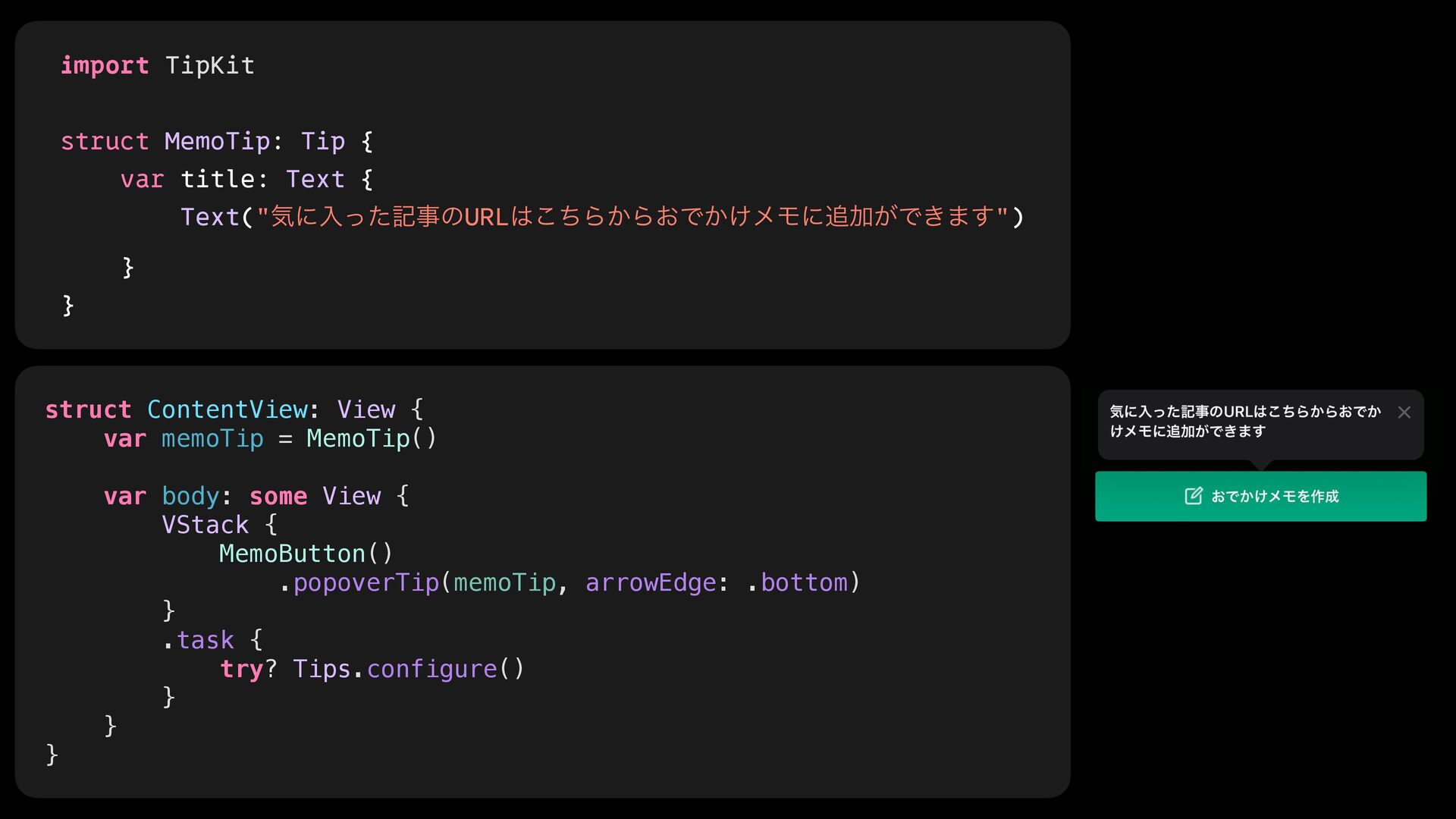Click the 'import' keyword in the top code
This screenshot has height=819, width=1456.
click(105, 66)
